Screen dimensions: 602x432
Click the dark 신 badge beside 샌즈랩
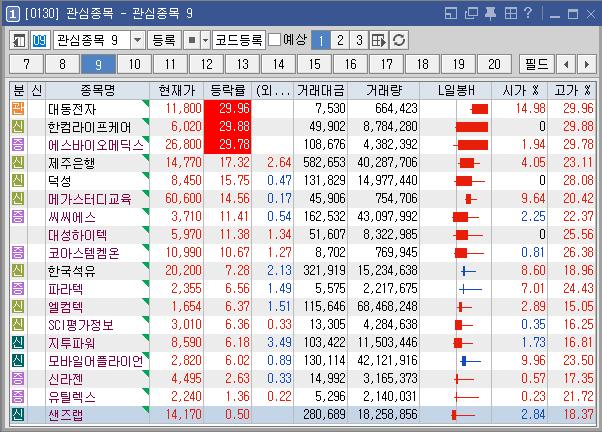click(18, 415)
